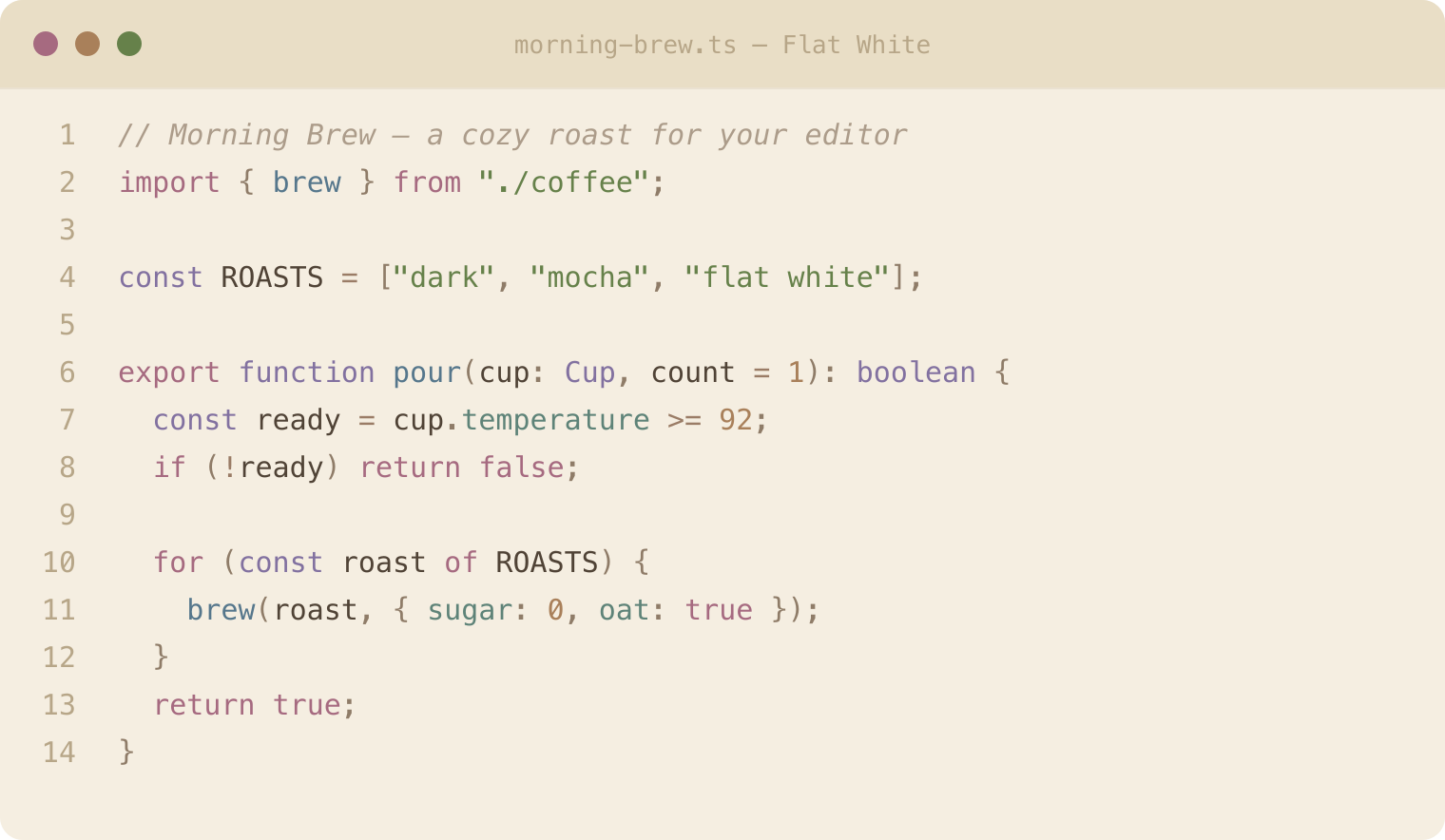The width and height of the screenshot is (1445, 840).
Task: Click the 'temperature' property
Action: point(556,420)
